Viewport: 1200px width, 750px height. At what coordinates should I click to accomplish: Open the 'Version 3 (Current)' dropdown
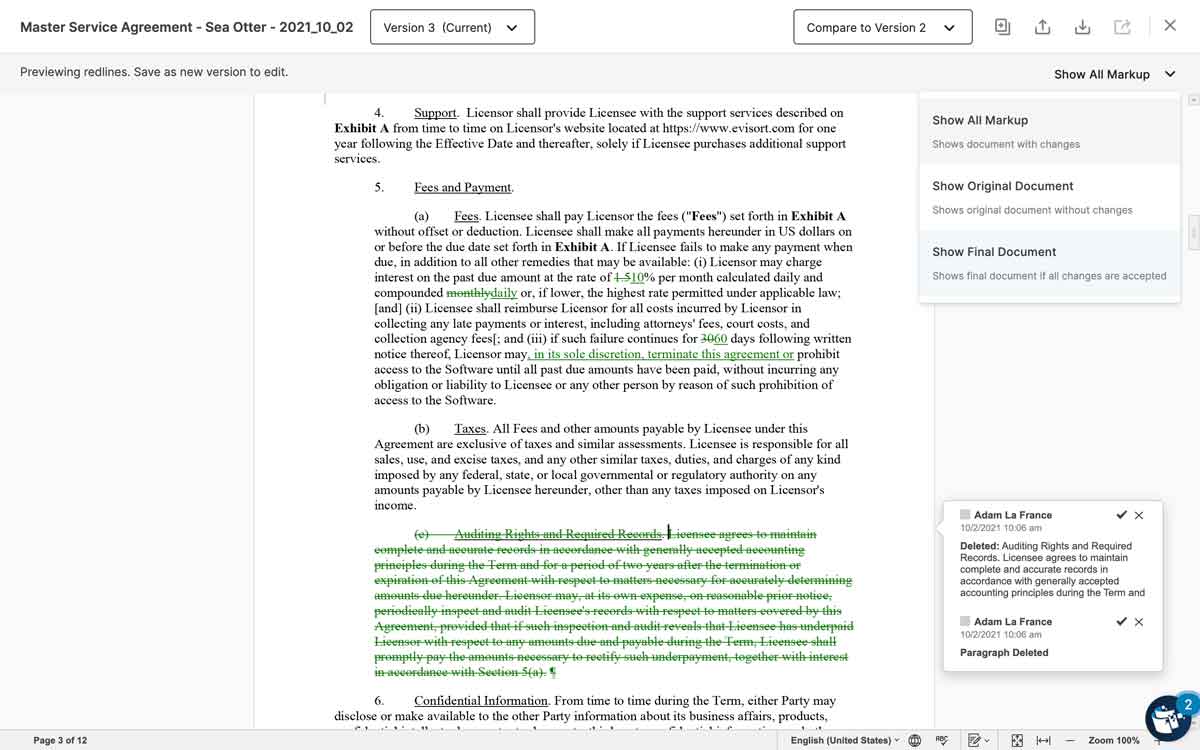click(x=452, y=27)
